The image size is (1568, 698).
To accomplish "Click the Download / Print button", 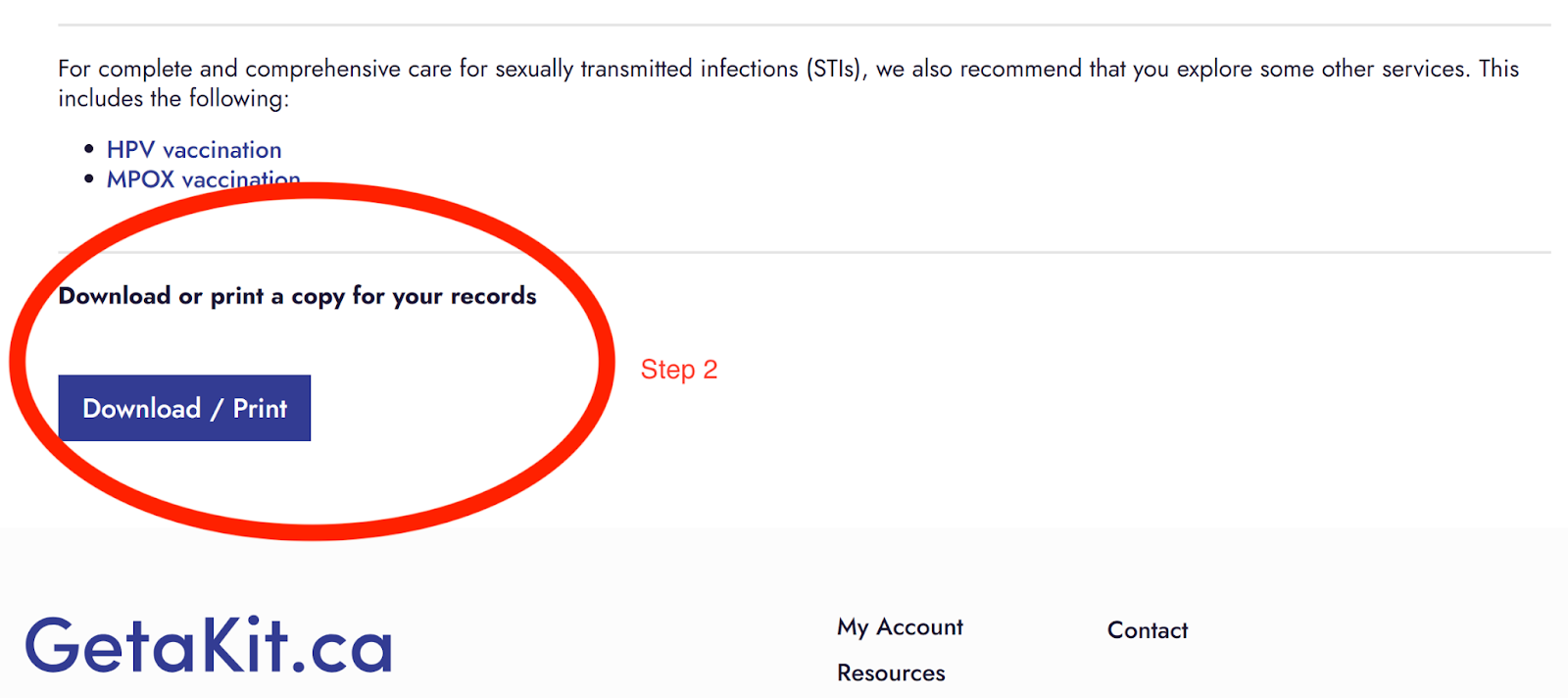I will pyautogui.click(x=184, y=408).
